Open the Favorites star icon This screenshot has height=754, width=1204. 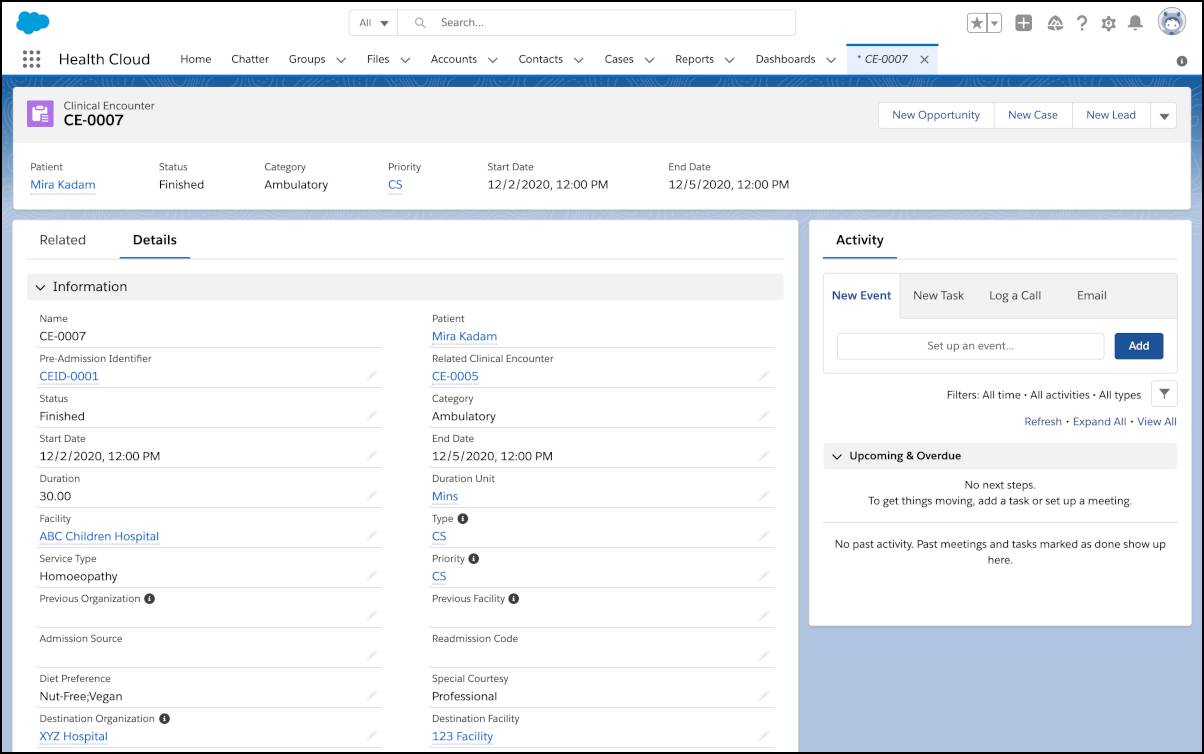coord(978,23)
